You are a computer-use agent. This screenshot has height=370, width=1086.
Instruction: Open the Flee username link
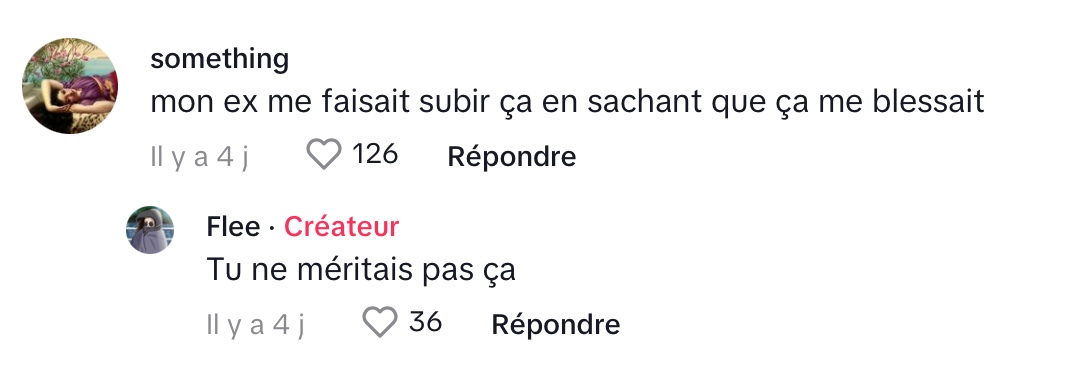pyautogui.click(x=233, y=227)
